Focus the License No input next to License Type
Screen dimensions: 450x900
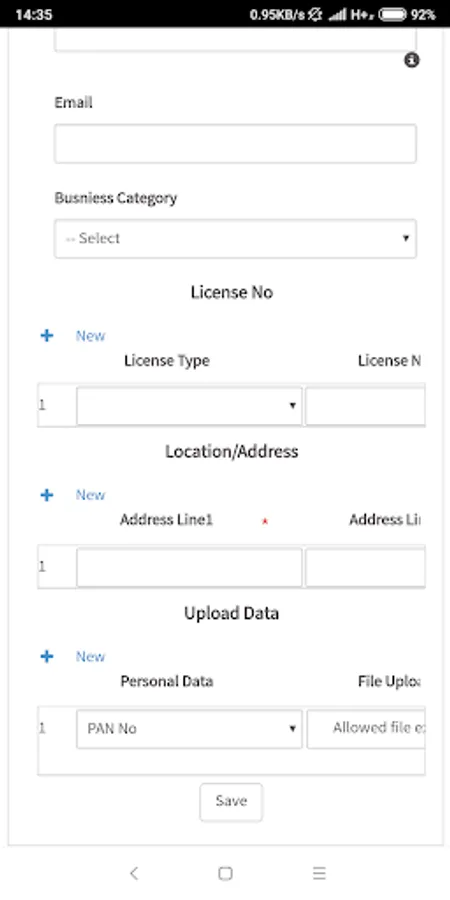coord(366,406)
